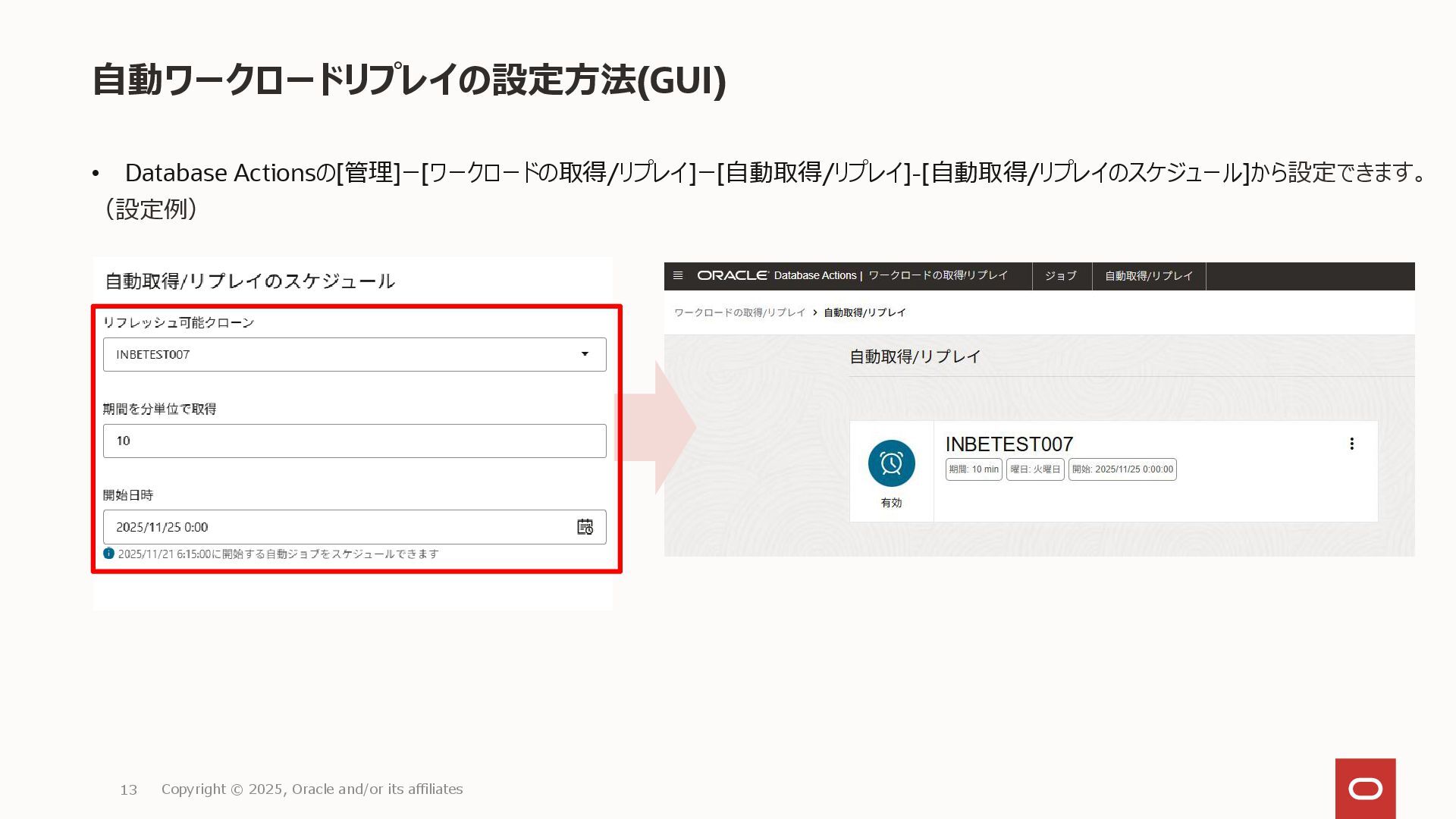Click the 開始: 2025/11/25 0:00:00 tag
Image resolution: width=1456 pixels, height=819 pixels.
[1122, 469]
